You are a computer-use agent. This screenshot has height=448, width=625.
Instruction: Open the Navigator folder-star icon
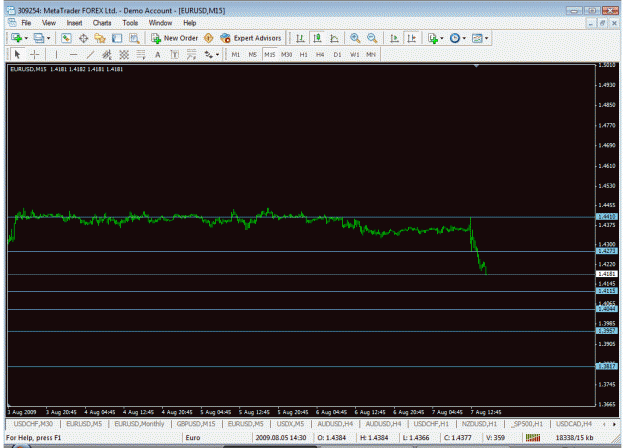pos(100,38)
